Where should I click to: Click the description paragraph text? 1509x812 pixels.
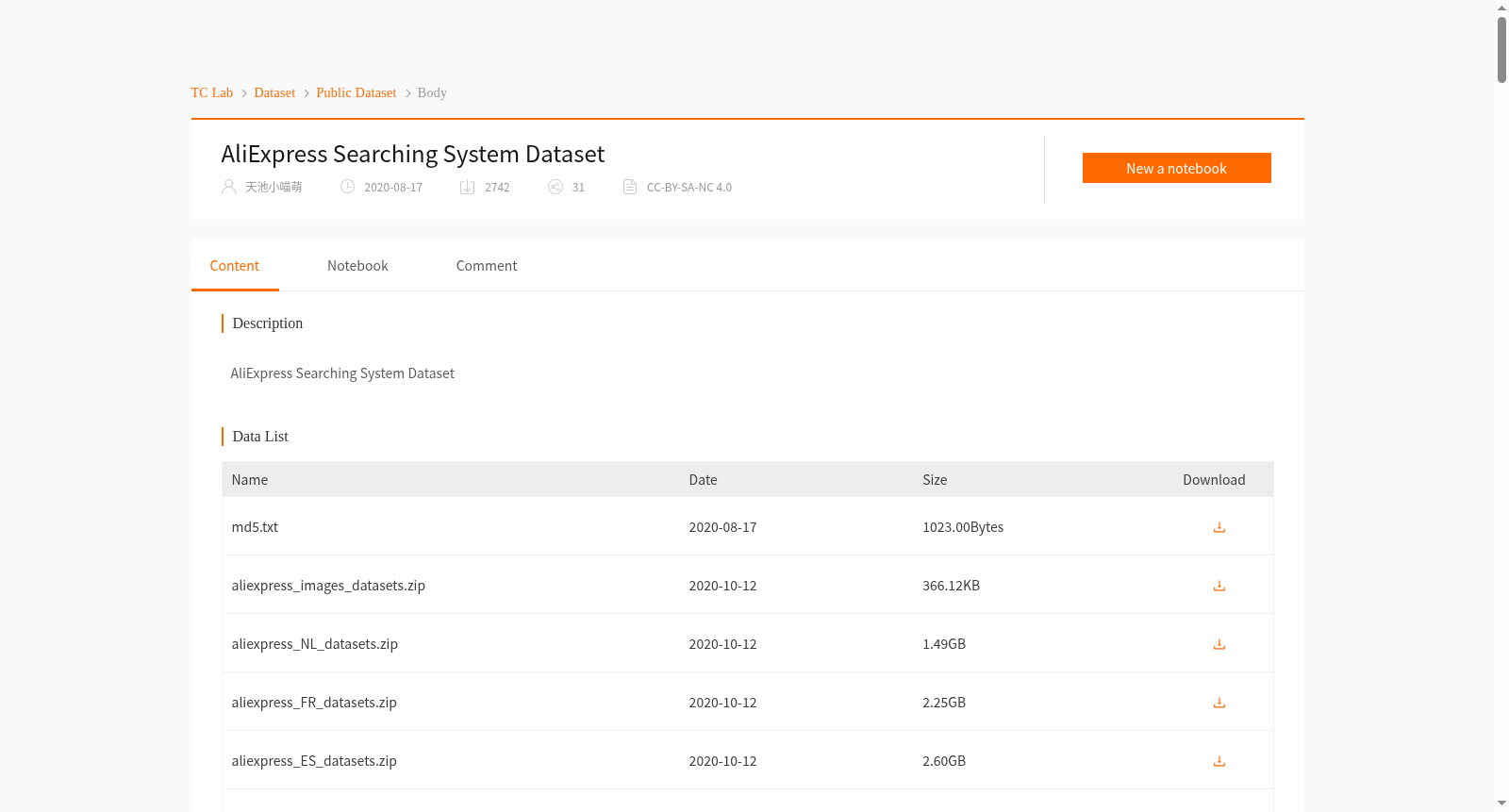[x=342, y=373]
